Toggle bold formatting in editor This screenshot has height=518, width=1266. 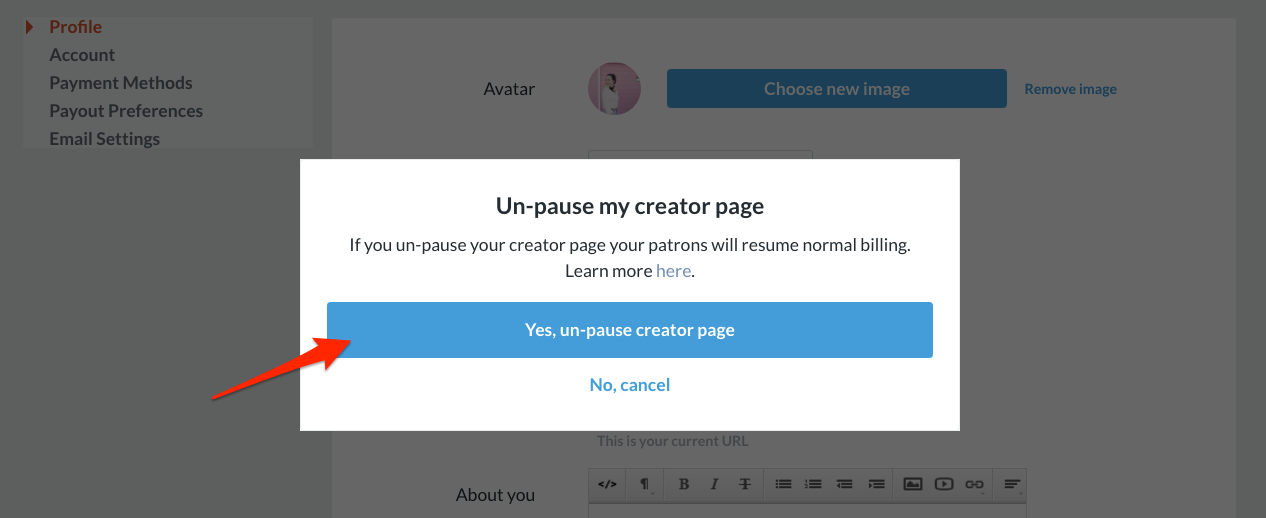coord(684,484)
